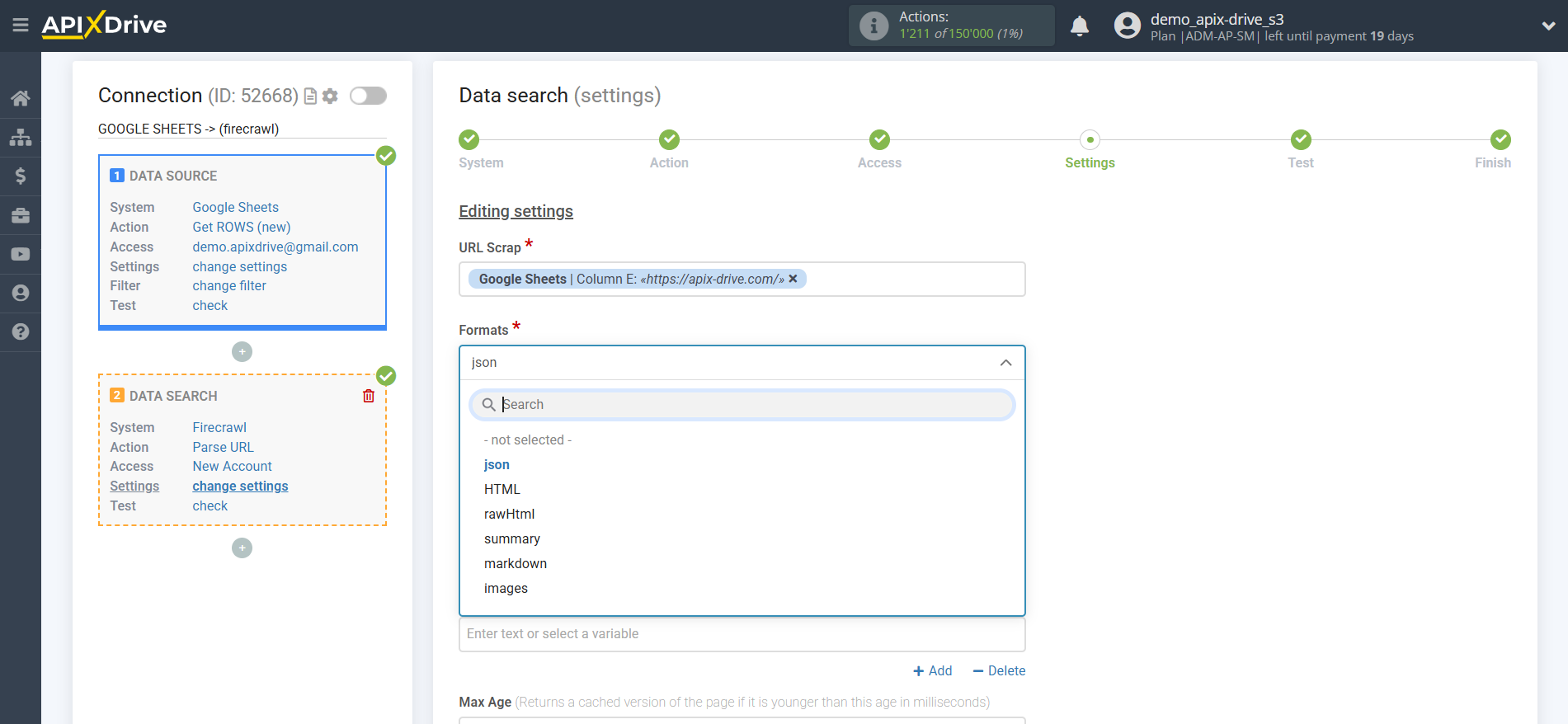Open the Home sidebar icon
1568x724 pixels.
[21, 98]
